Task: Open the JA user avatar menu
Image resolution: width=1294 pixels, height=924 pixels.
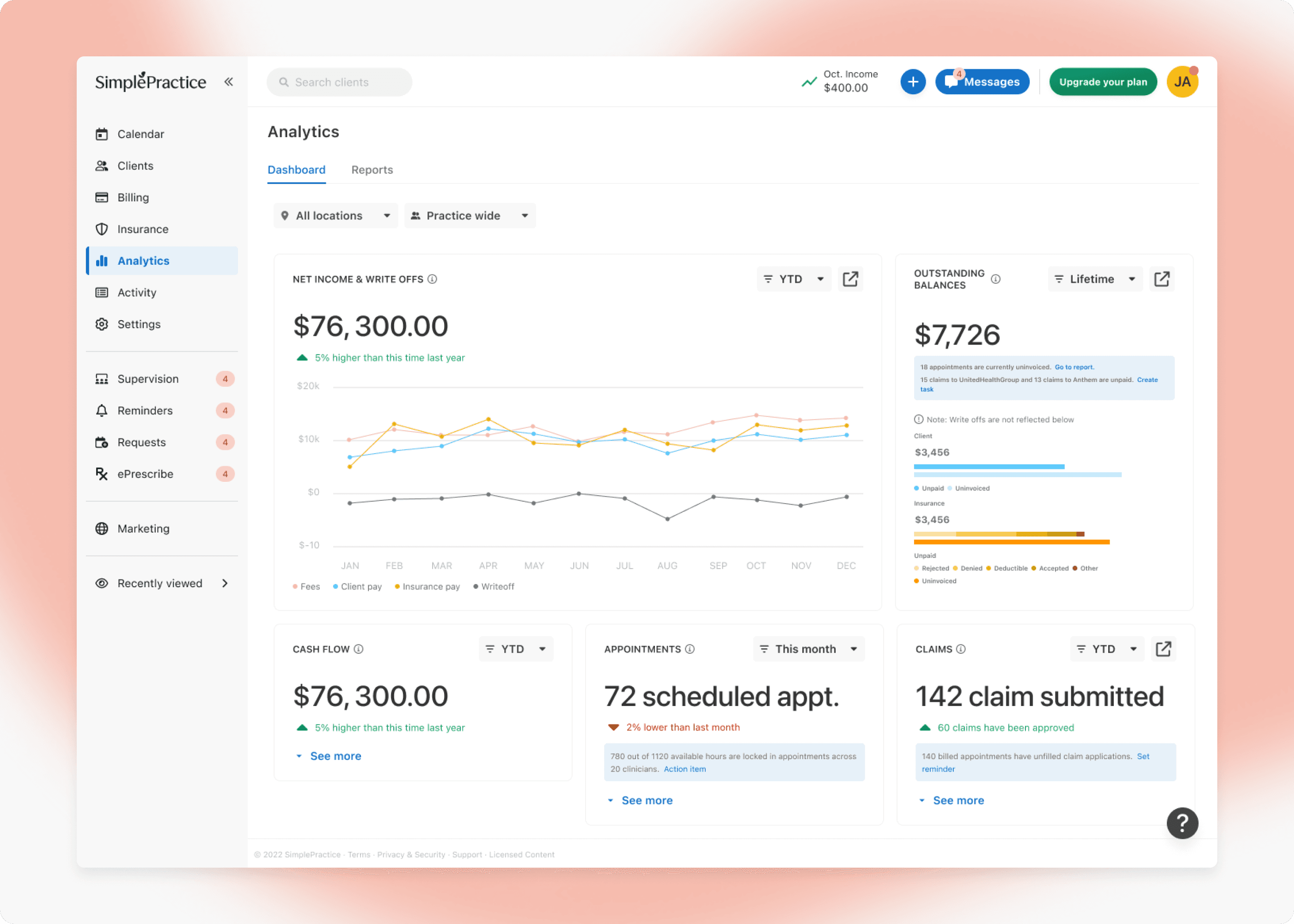Action: (x=1182, y=82)
